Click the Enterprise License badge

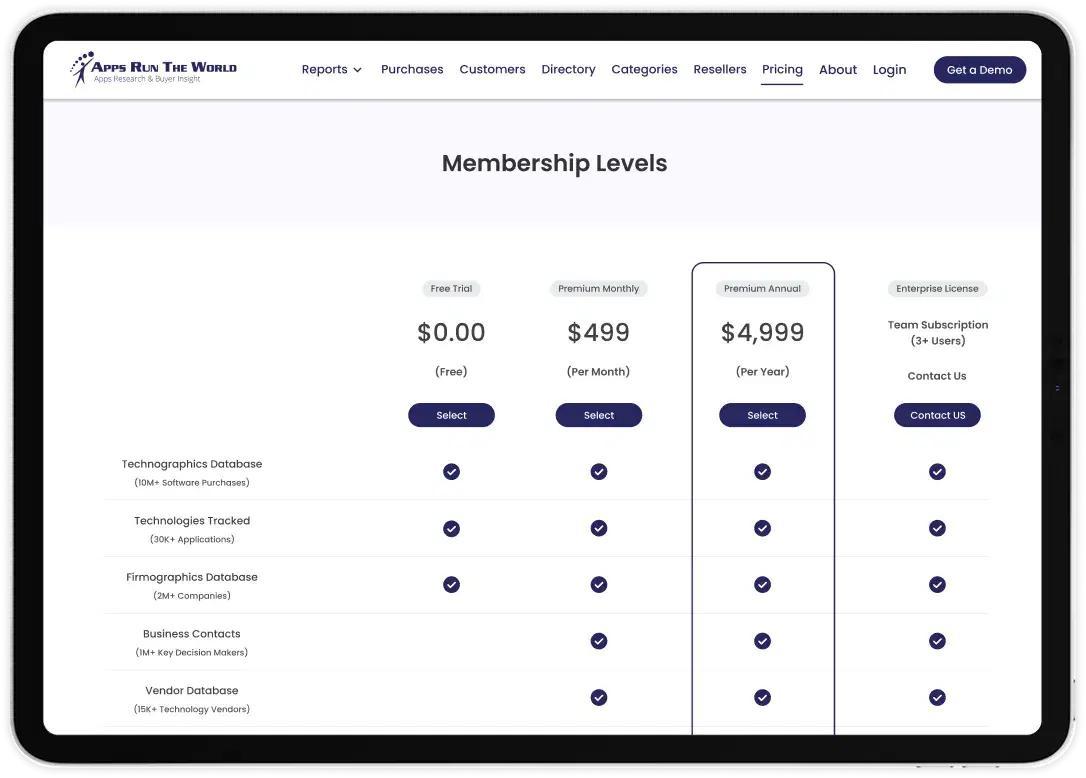pos(937,289)
